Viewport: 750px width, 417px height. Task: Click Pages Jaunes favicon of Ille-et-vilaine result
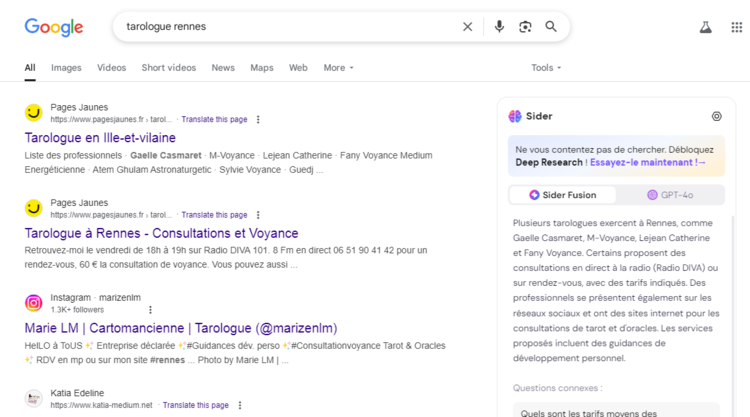(x=33, y=113)
